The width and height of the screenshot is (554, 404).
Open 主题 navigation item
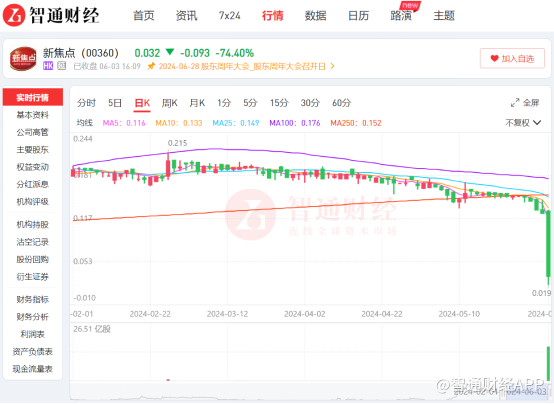444,16
